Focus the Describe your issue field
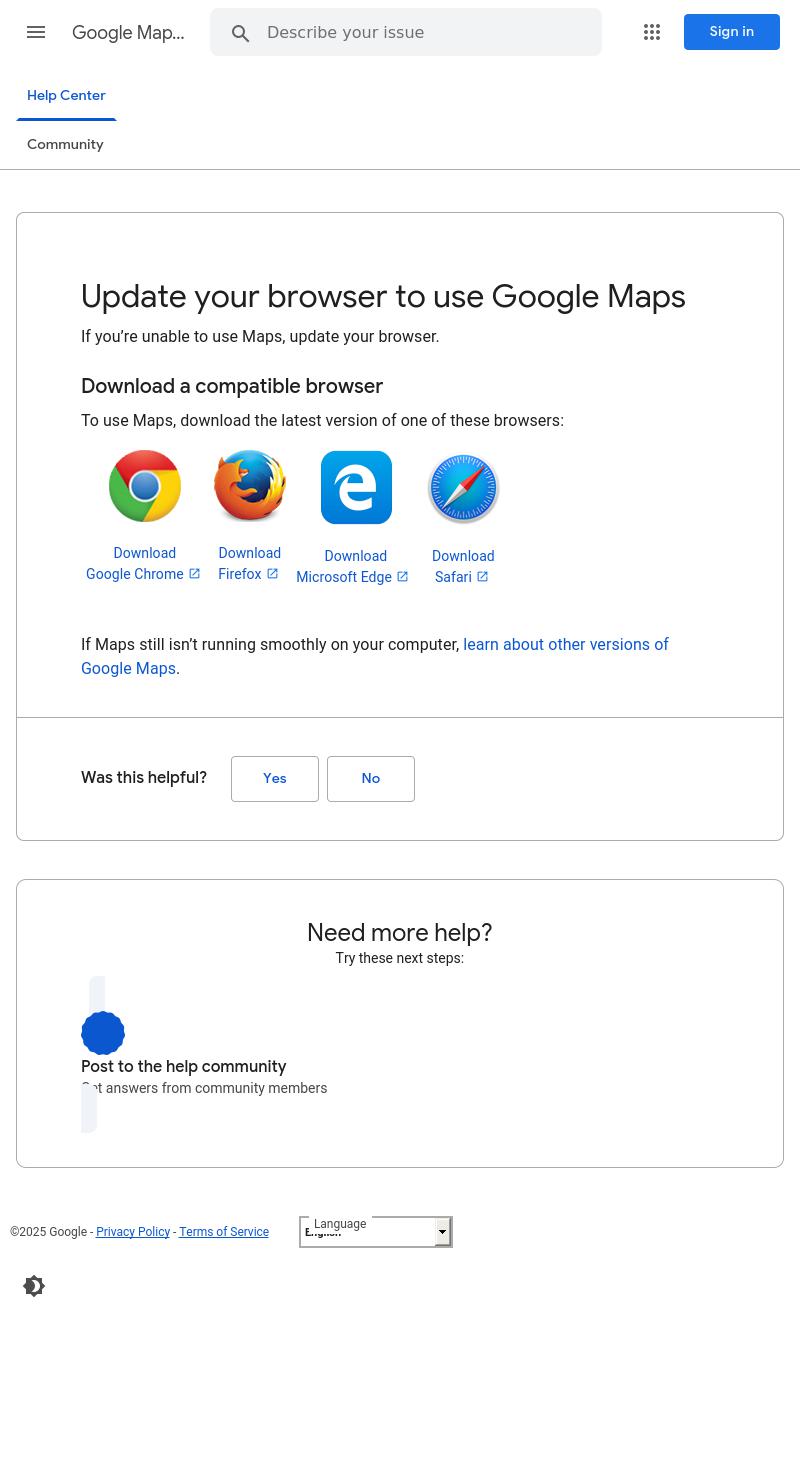 click(x=427, y=33)
